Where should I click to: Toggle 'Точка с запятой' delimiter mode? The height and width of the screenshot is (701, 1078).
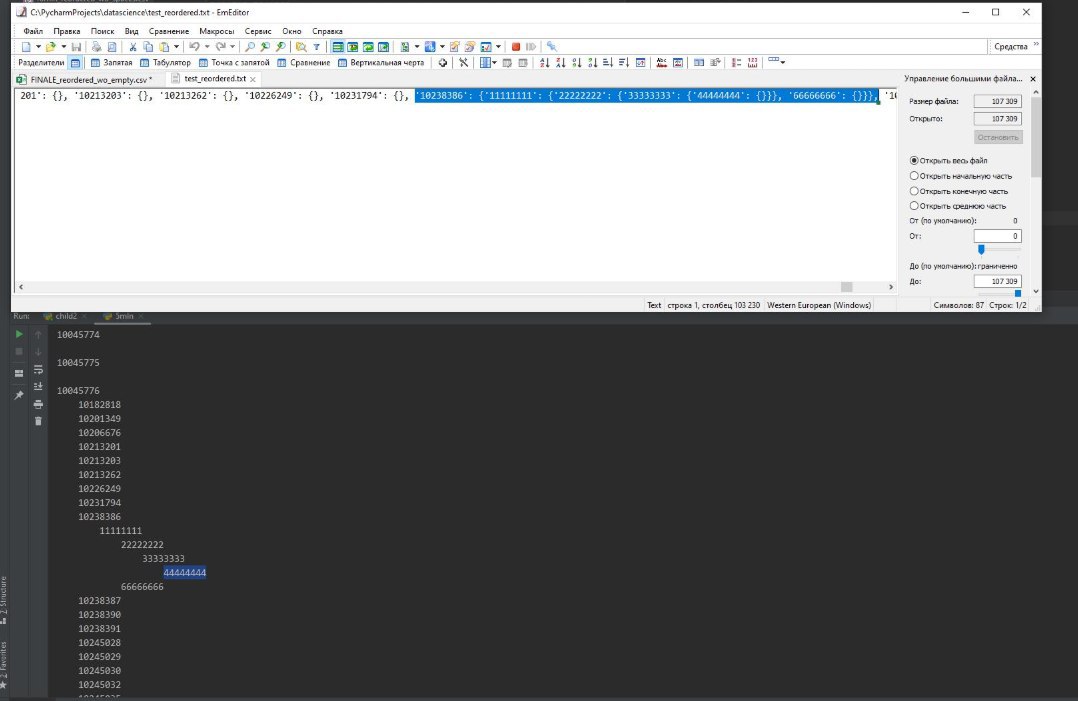[234, 63]
